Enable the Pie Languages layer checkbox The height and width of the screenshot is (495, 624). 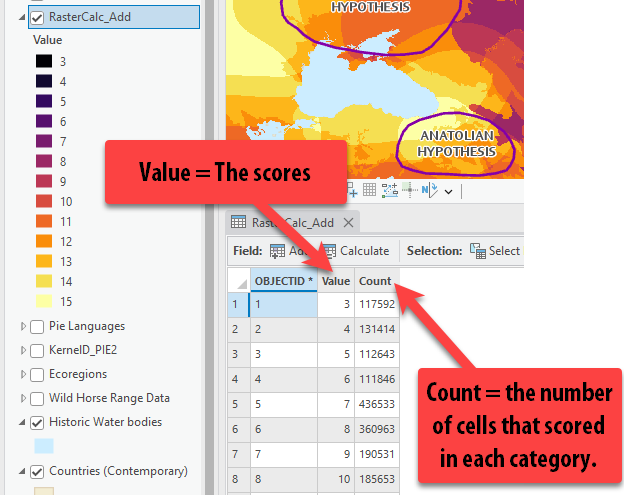pyautogui.click(x=37, y=326)
